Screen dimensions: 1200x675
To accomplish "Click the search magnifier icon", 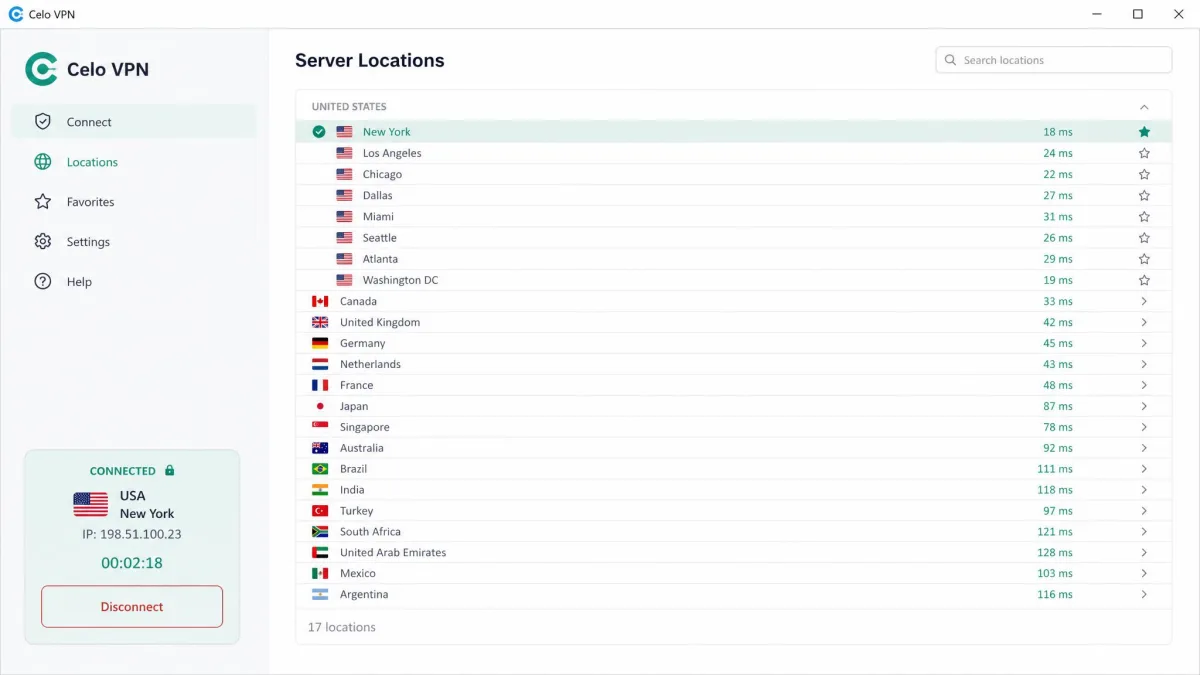I will tap(950, 60).
